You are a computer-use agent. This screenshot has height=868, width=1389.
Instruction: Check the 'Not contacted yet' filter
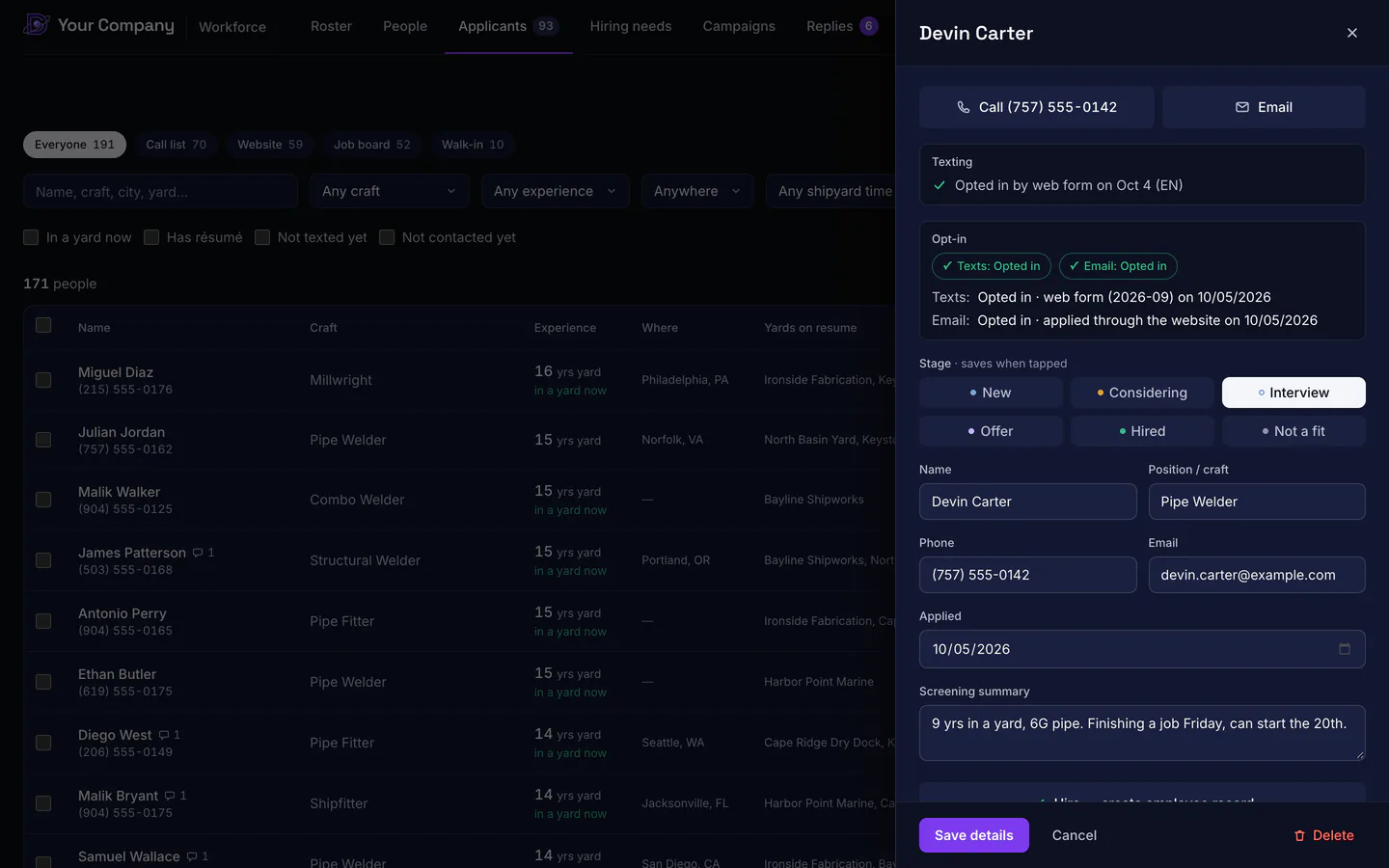(x=387, y=237)
